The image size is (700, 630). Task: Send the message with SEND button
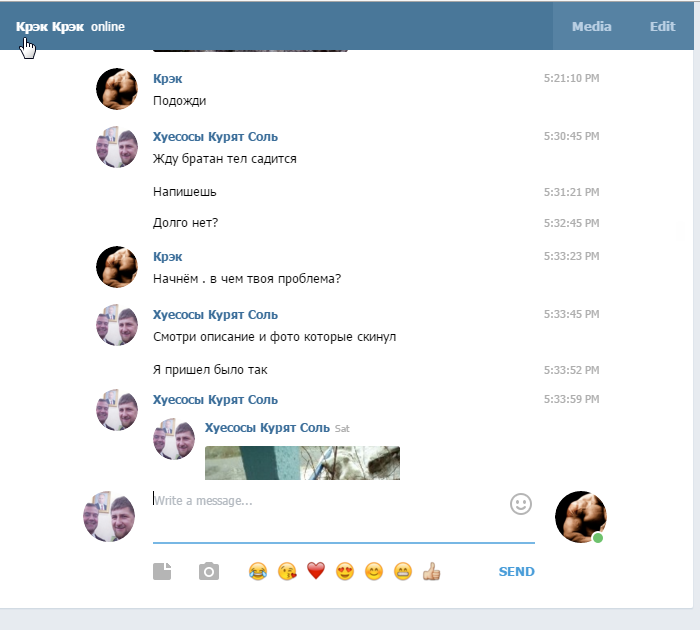coord(517,572)
